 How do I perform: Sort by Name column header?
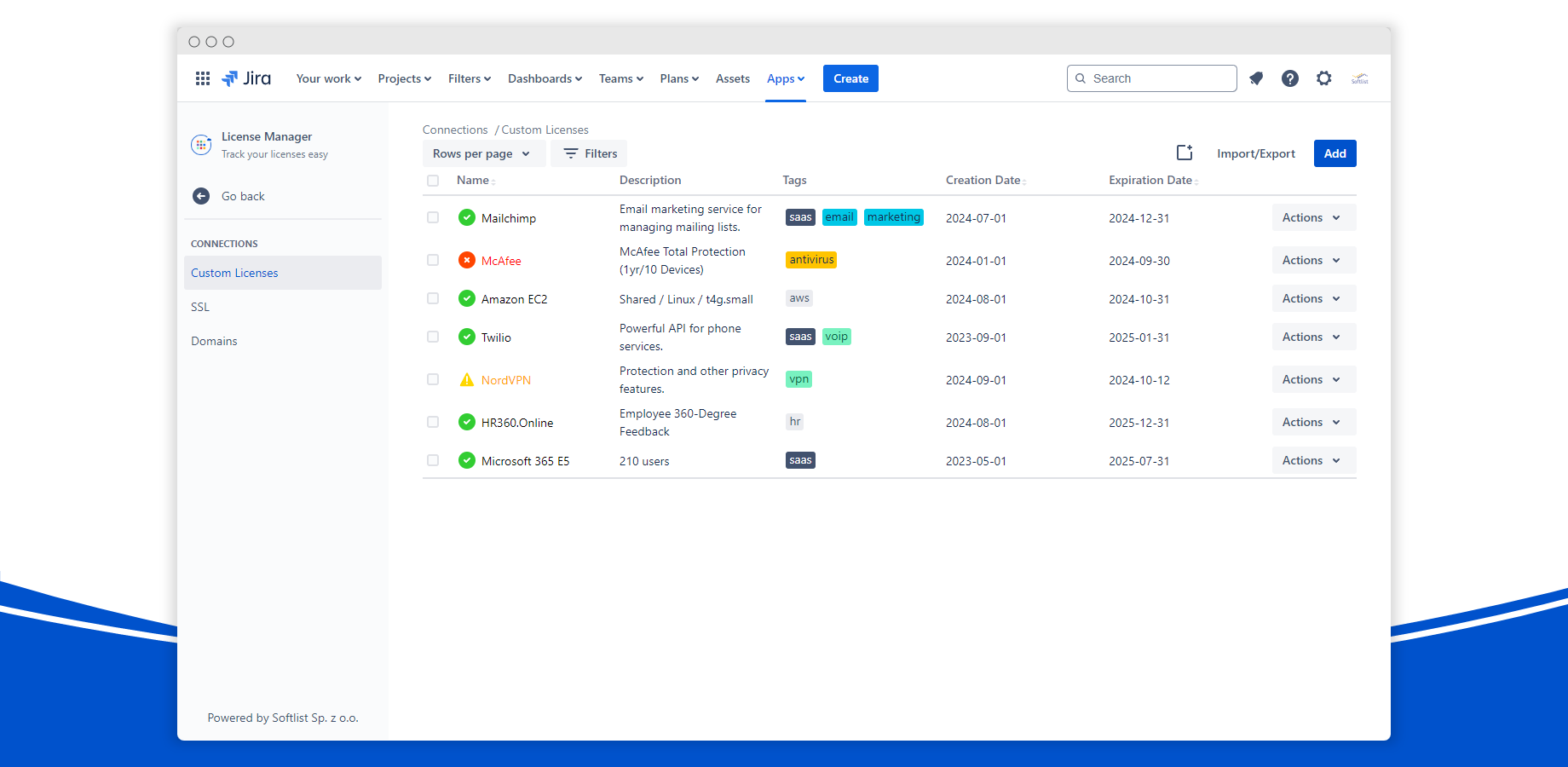pyautogui.click(x=476, y=180)
